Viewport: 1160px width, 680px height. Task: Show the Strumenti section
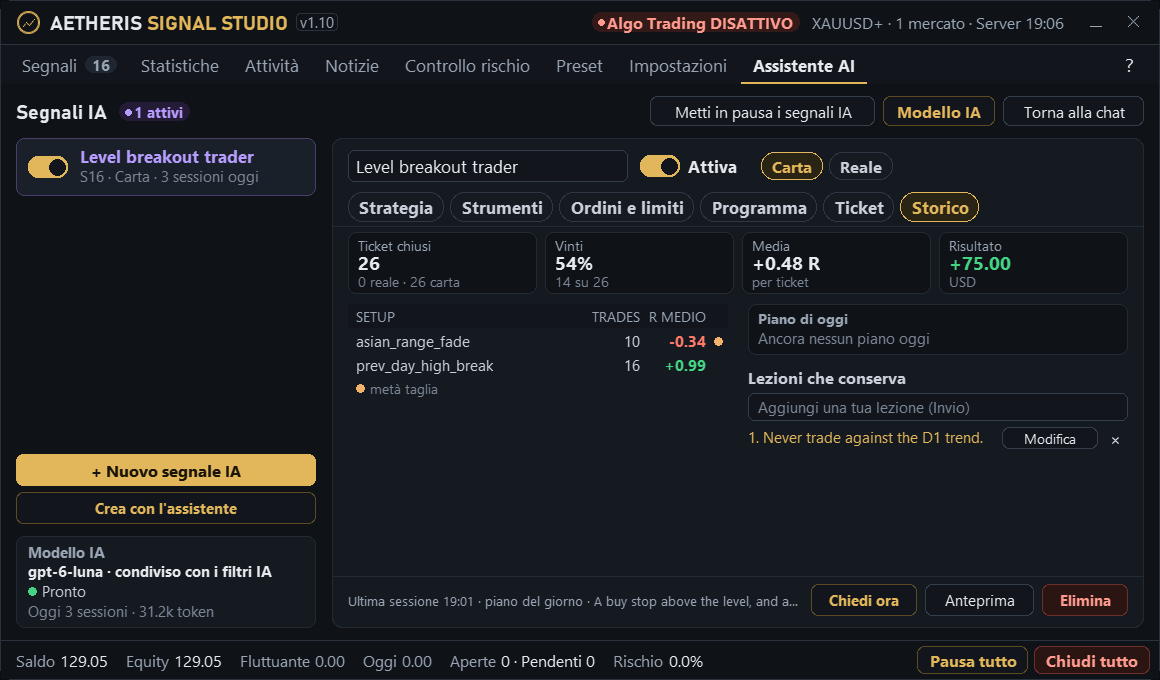(502, 208)
